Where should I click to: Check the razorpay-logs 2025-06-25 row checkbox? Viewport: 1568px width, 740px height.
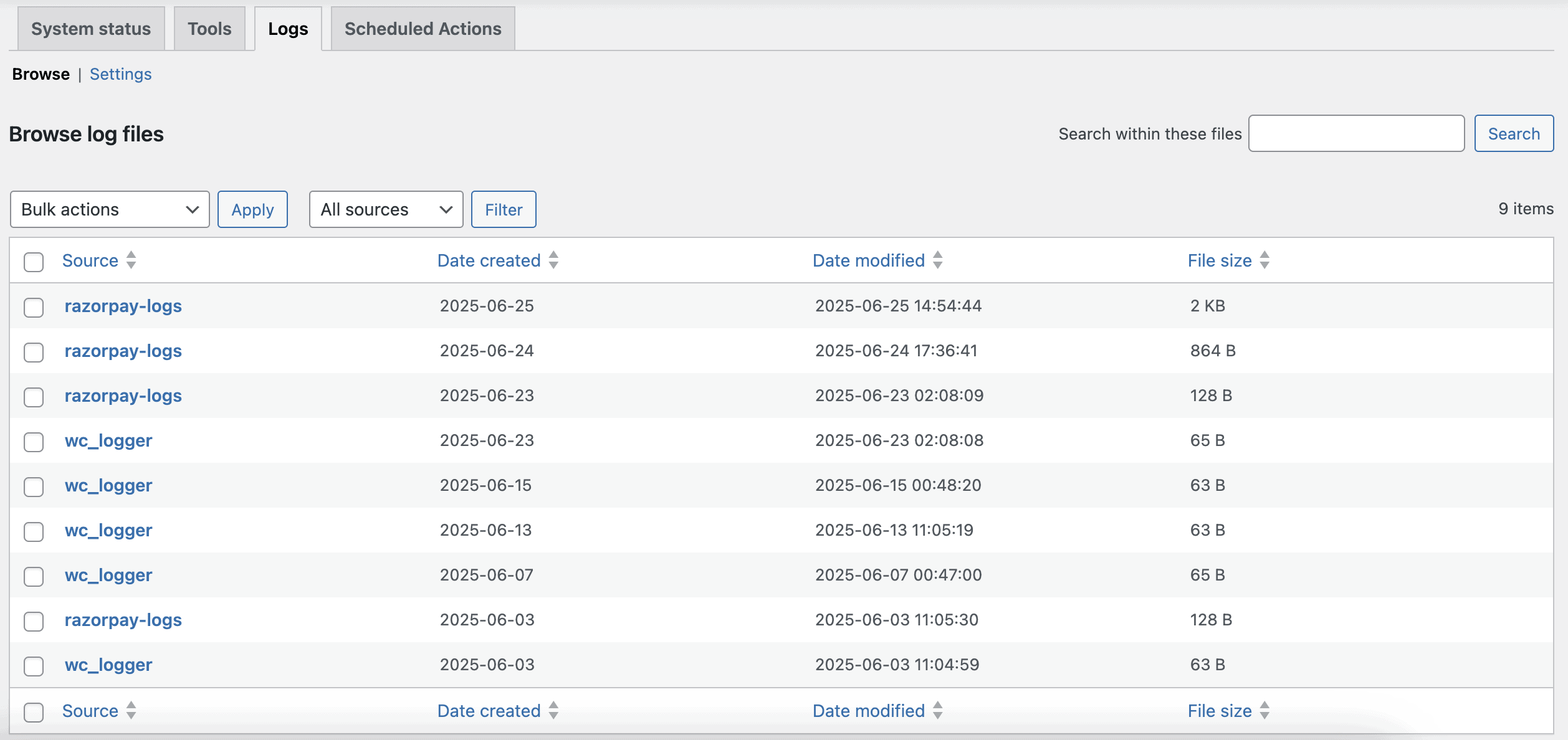[34, 307]
